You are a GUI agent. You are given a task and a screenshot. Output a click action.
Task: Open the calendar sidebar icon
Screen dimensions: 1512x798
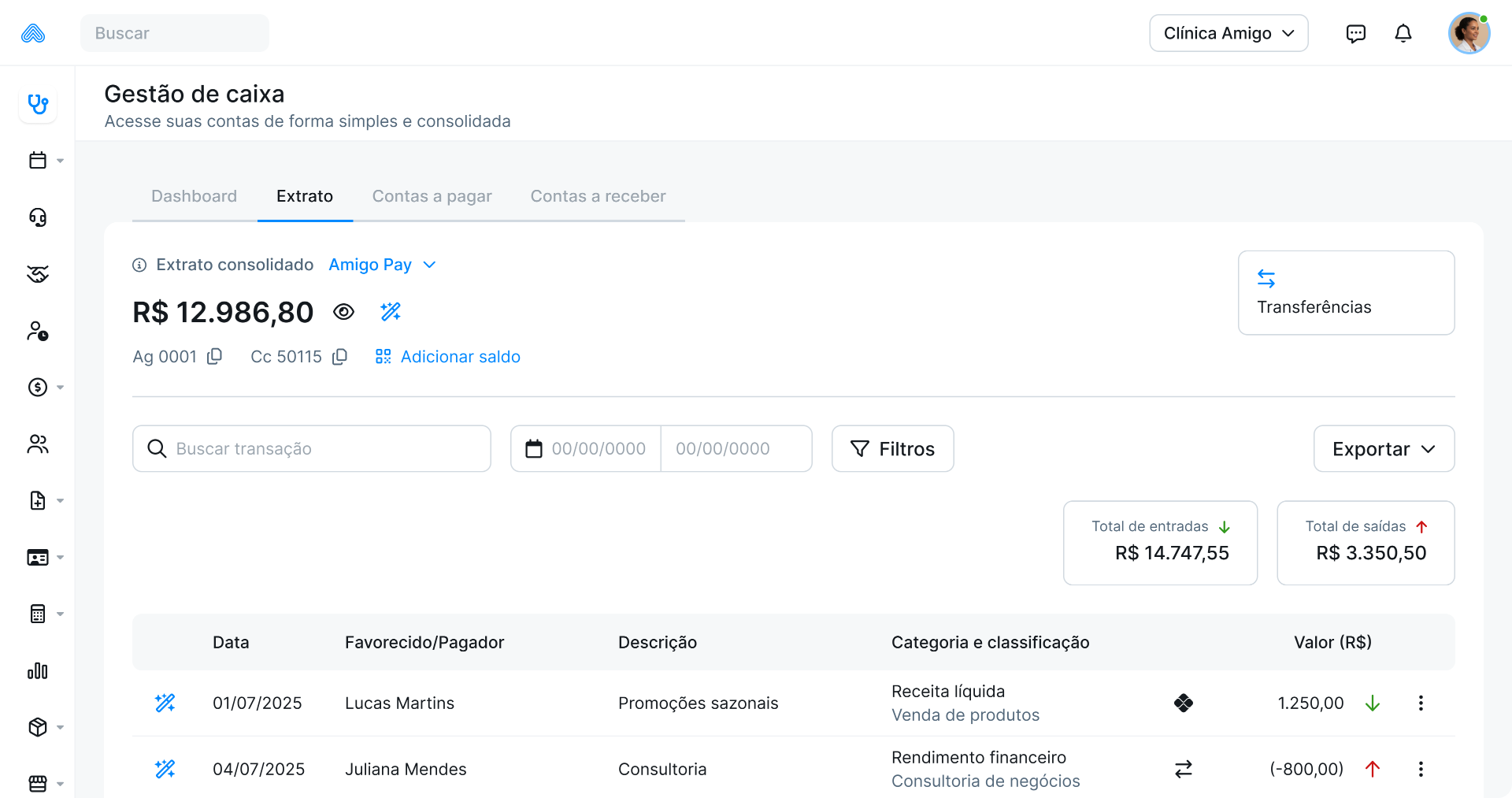pyautogui.click(x=38, y=161)
